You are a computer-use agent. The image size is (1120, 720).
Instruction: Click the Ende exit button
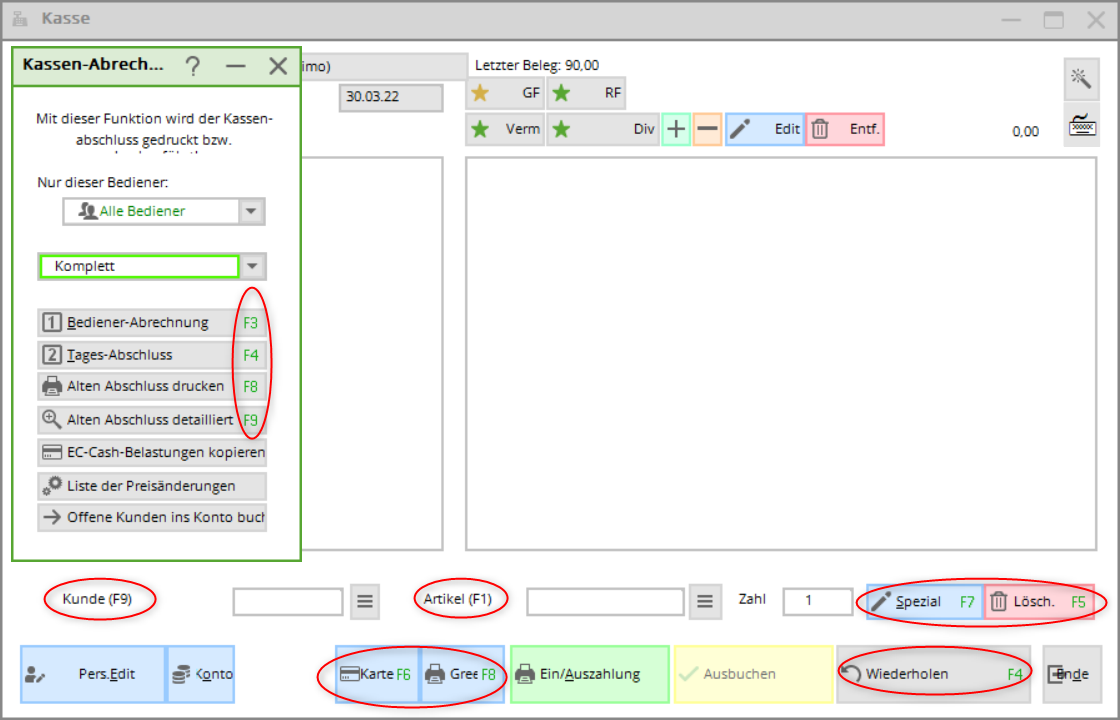(x=1071, y=674)
